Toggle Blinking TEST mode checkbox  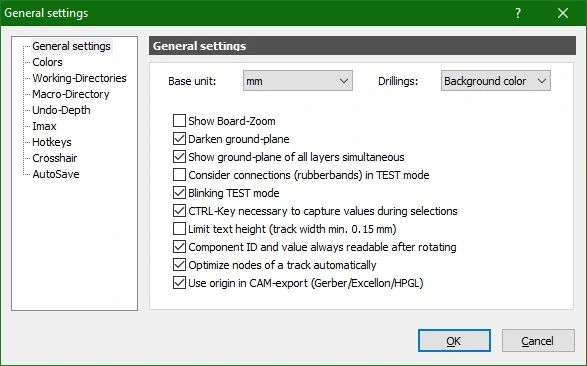click(x=179, y=193)
